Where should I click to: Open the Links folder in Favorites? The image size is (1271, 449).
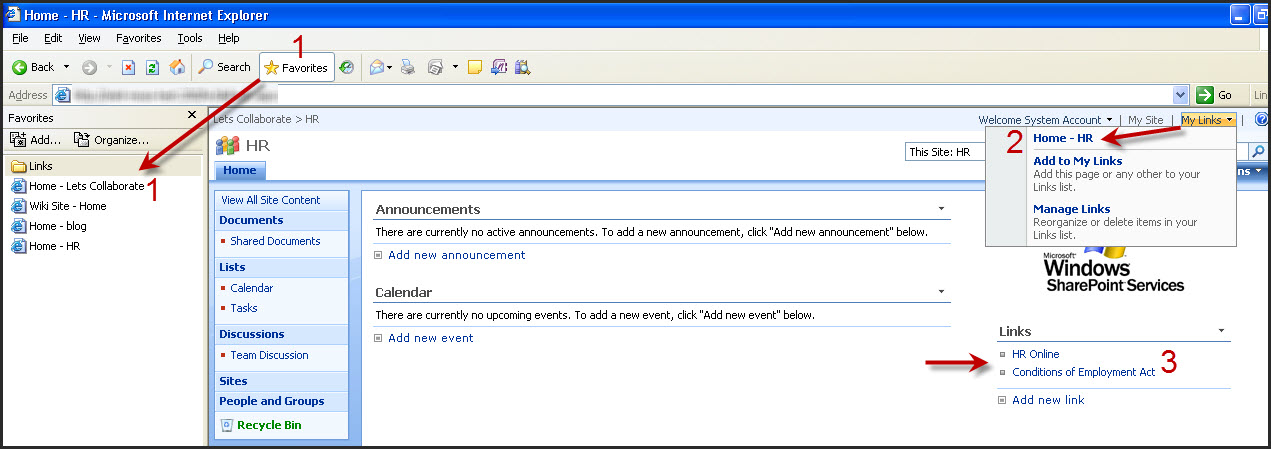point(41,166)
